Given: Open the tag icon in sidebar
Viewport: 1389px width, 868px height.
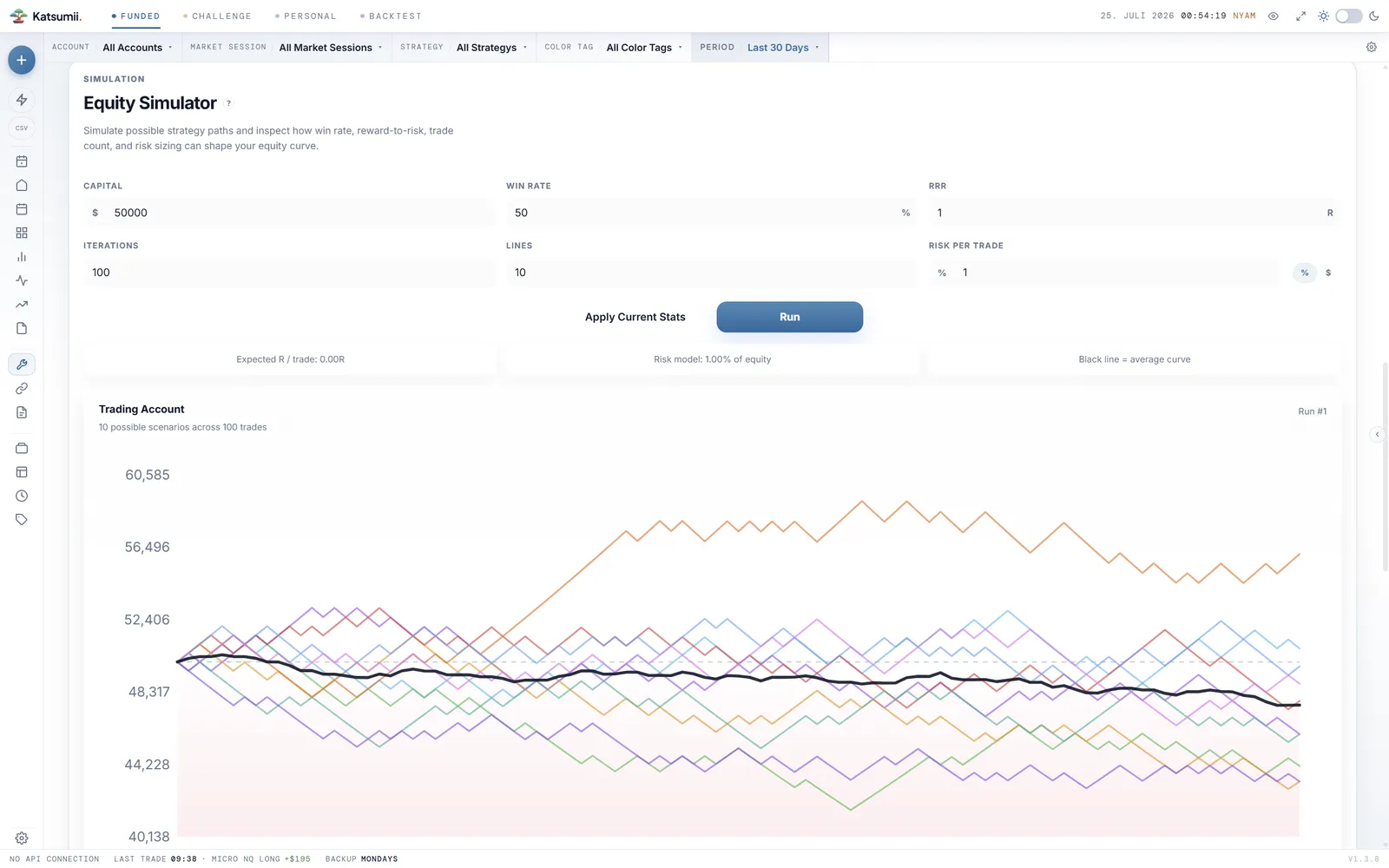Looking at the screenshot, I should [x=22, y=520].
